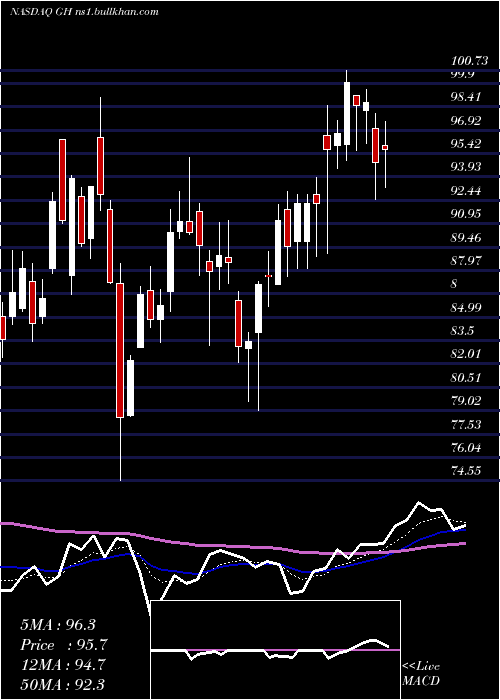The width and height of the screenshot is (500, 700).
Task: Click the MACD inset chart panel
Action: 275,650
